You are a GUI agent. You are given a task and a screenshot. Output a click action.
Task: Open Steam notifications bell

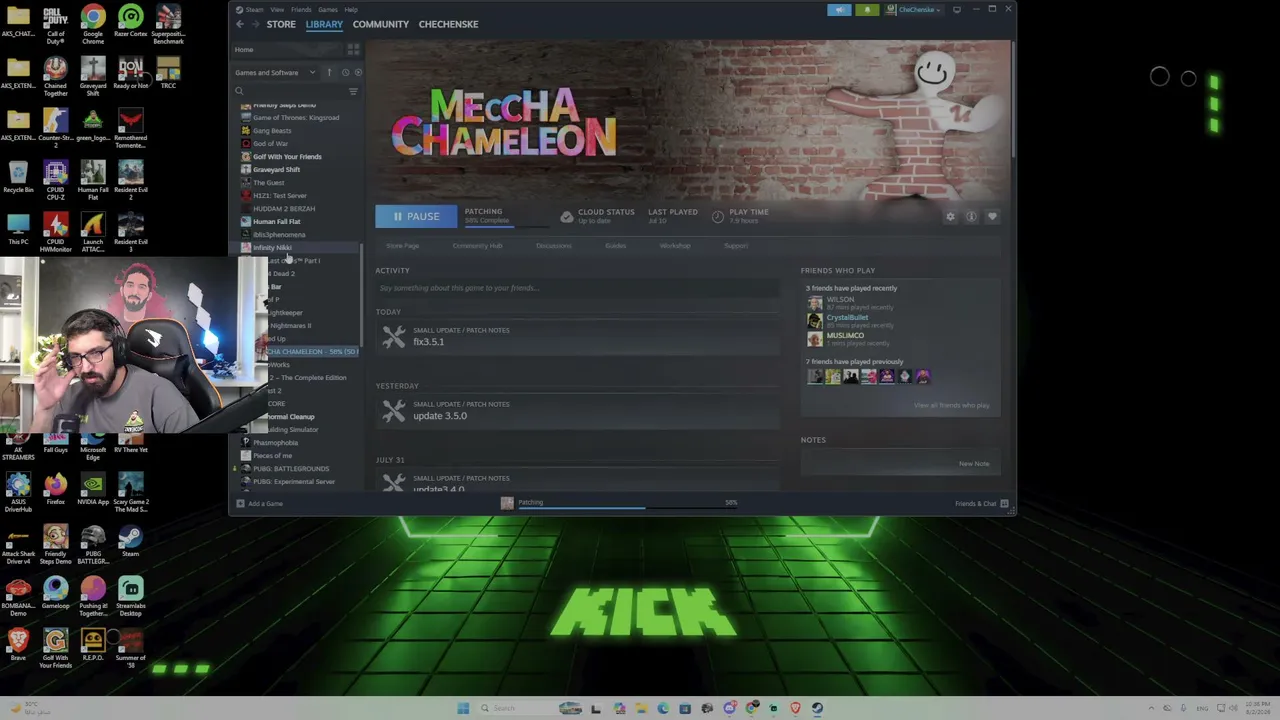(x=867, y=10)
